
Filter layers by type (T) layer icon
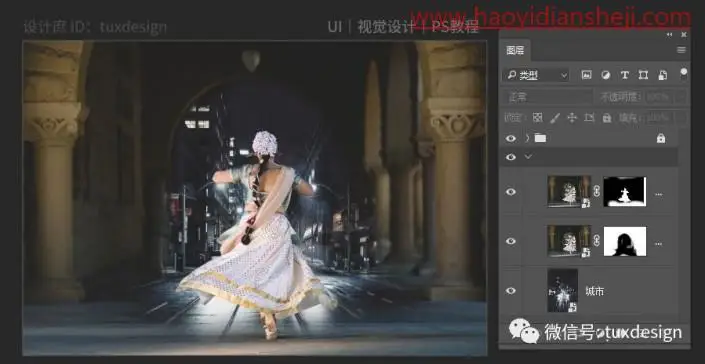point(625,75)
